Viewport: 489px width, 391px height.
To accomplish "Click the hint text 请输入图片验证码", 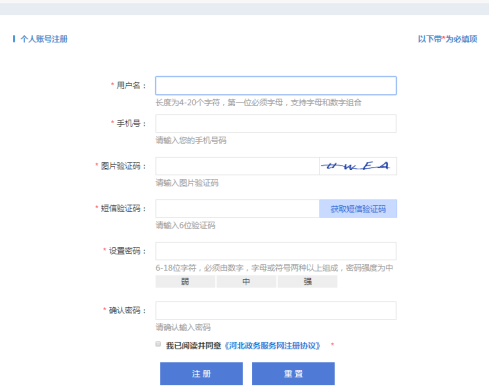I will coord(187,183).
